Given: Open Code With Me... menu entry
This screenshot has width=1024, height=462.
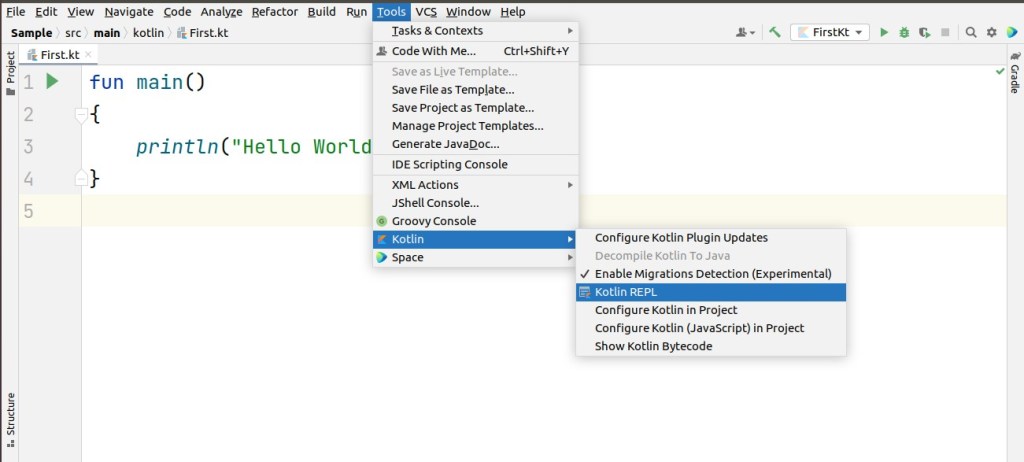Looking at the screenshot, I should point(475,51).
